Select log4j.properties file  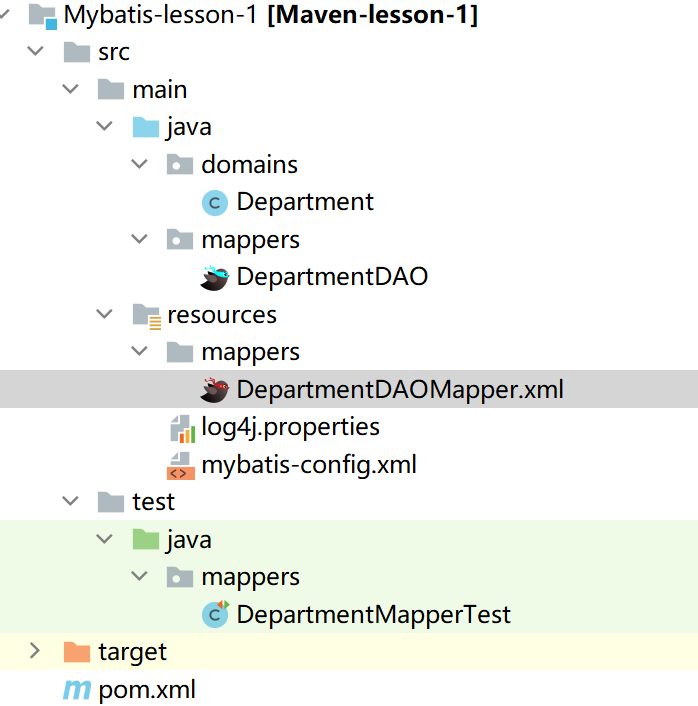coord(290,427)
